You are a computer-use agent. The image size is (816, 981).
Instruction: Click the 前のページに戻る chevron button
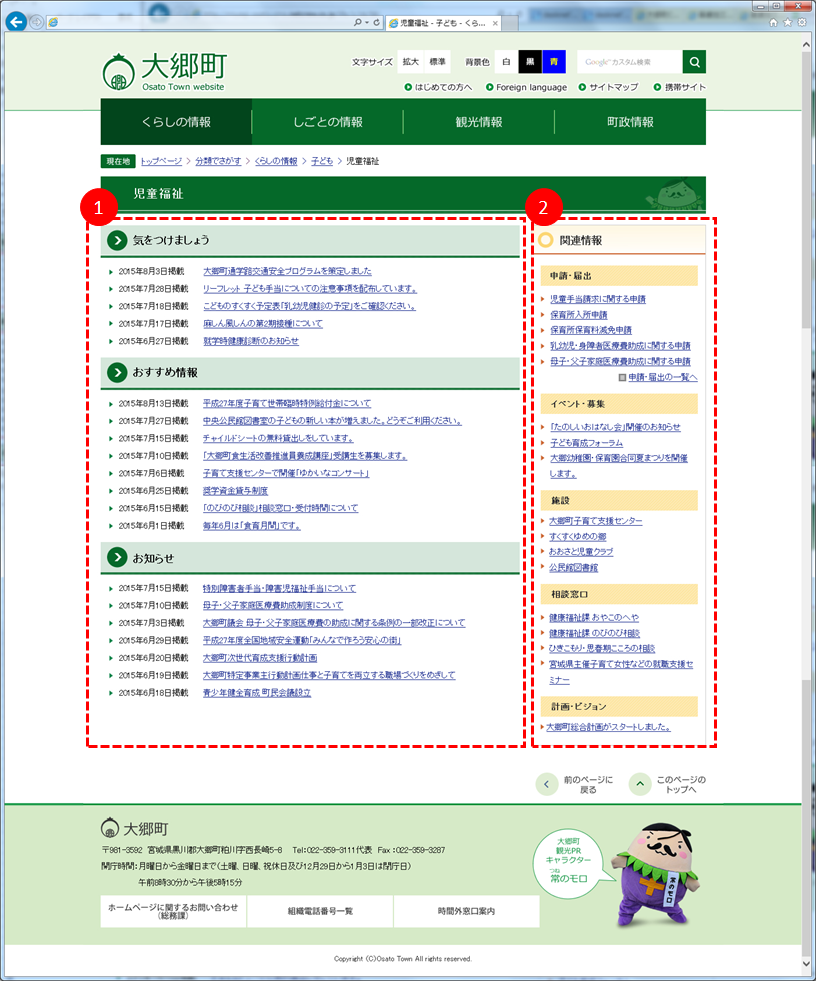(546, 784)
